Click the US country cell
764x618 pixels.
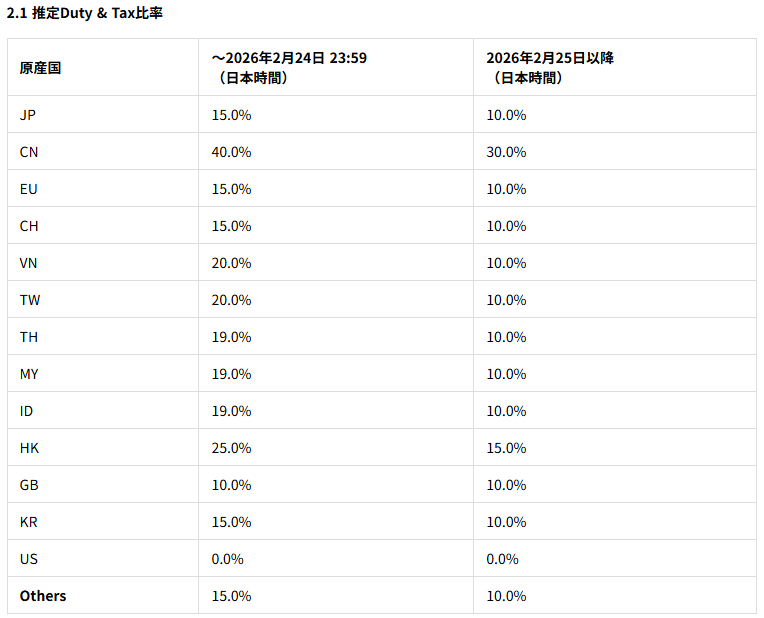pos(28,559)
